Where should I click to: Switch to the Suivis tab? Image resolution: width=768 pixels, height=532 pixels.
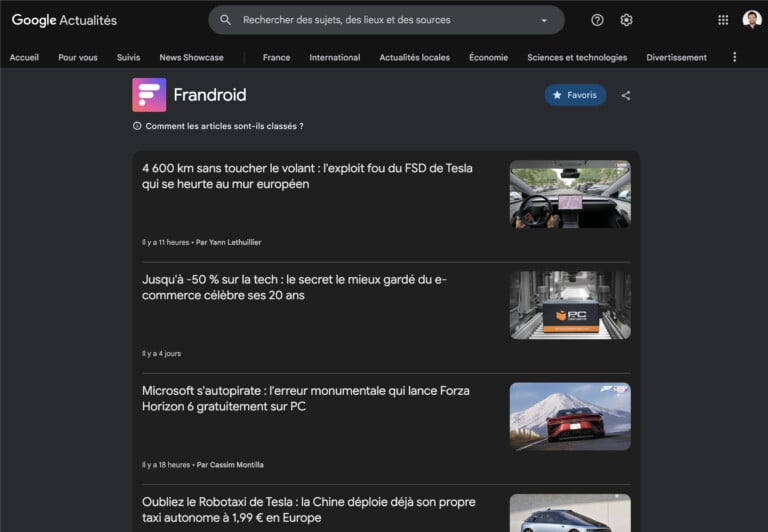coord(128,57)
